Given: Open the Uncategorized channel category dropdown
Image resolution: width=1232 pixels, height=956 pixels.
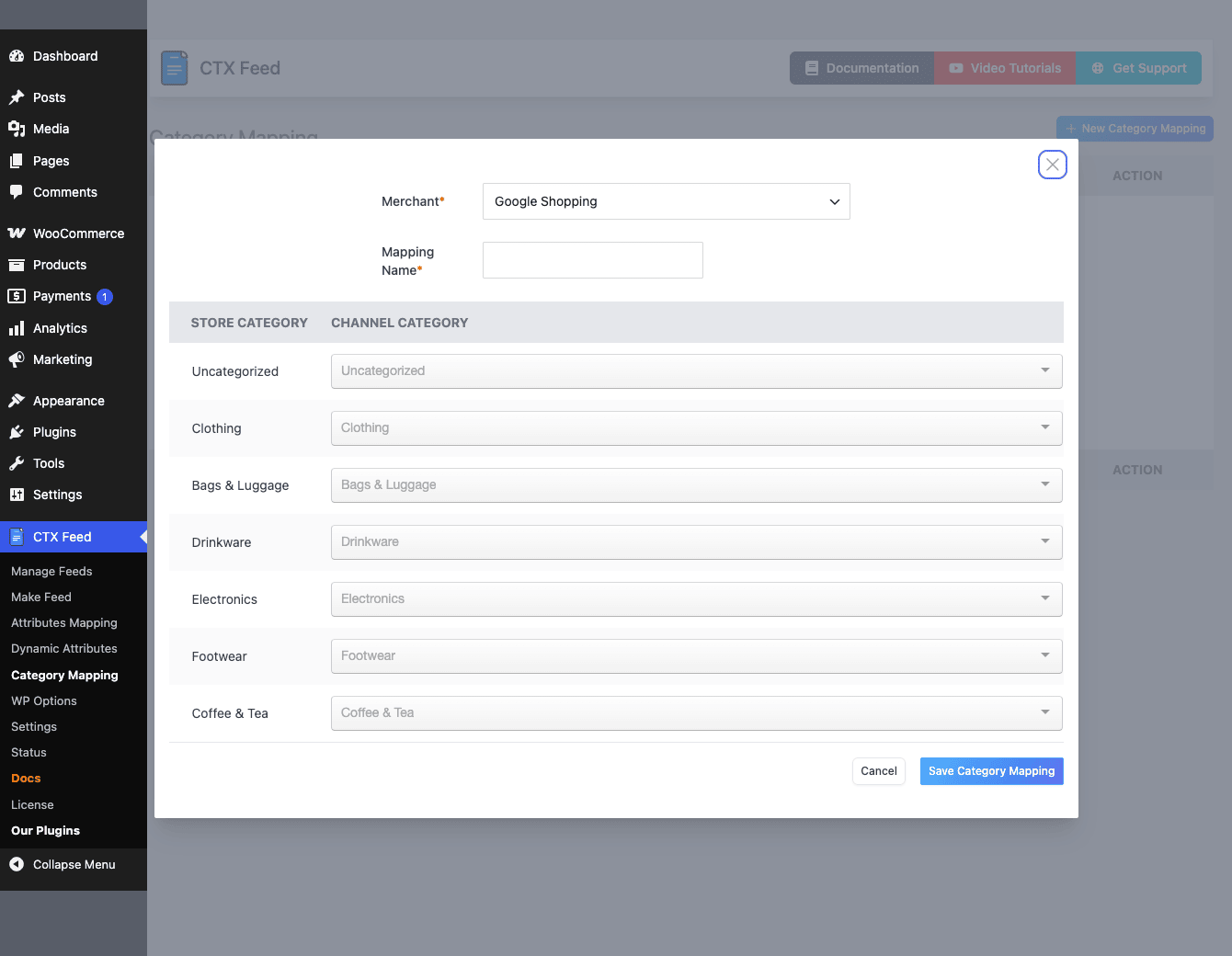Looking at the screenshot, I should pos(697,371).
